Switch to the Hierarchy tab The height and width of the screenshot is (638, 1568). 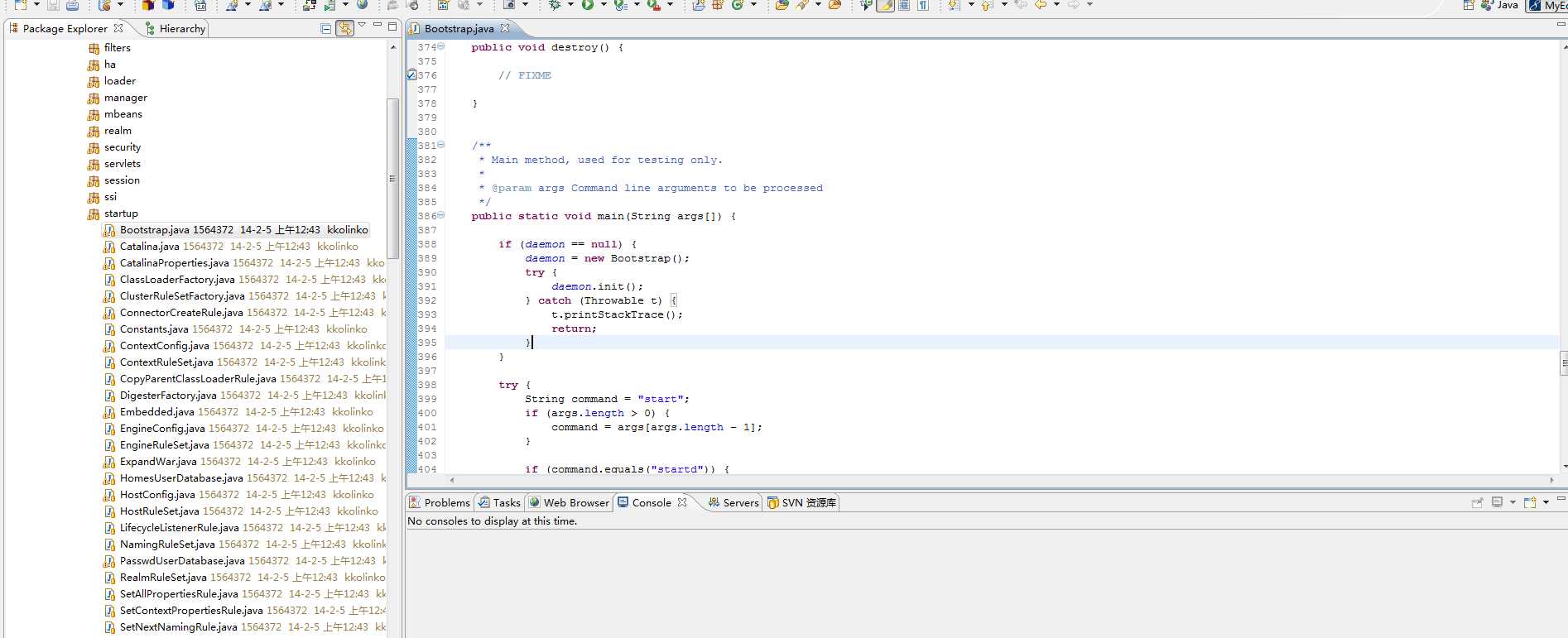[176, 28]
